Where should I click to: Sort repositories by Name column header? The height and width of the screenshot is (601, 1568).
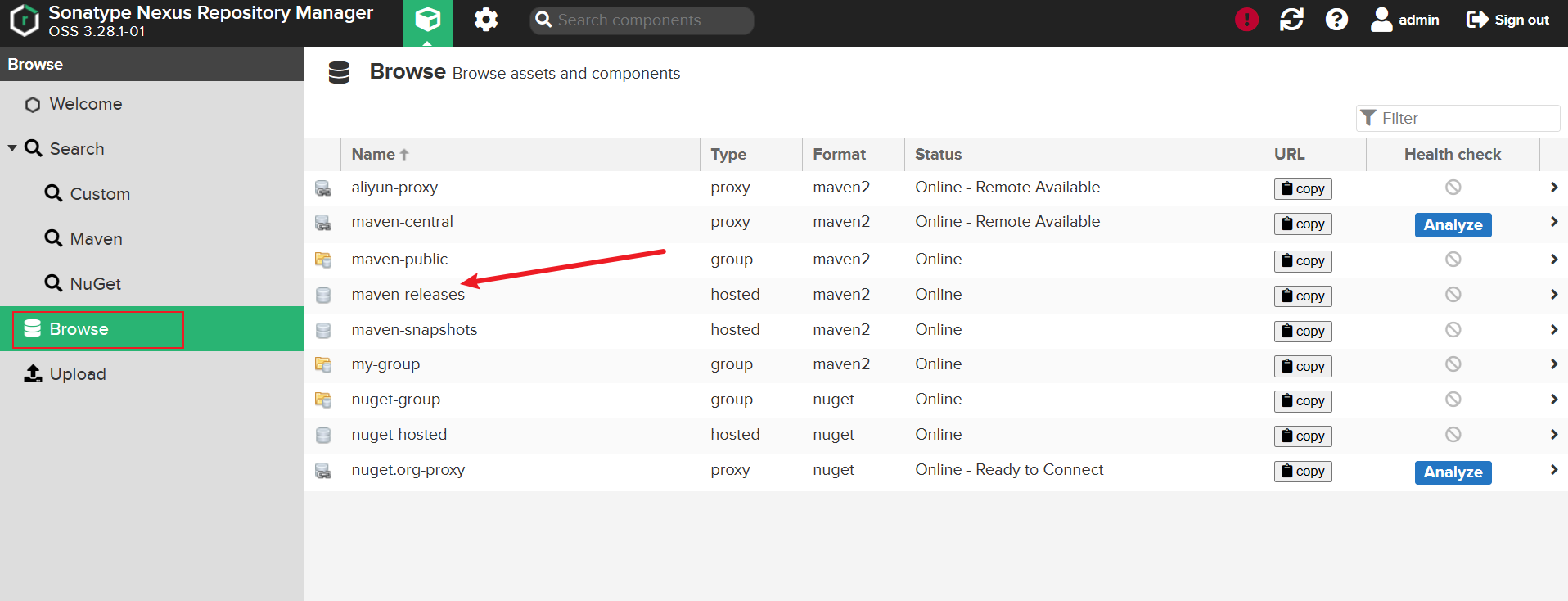pyautogui.click(x=374, y=154)
